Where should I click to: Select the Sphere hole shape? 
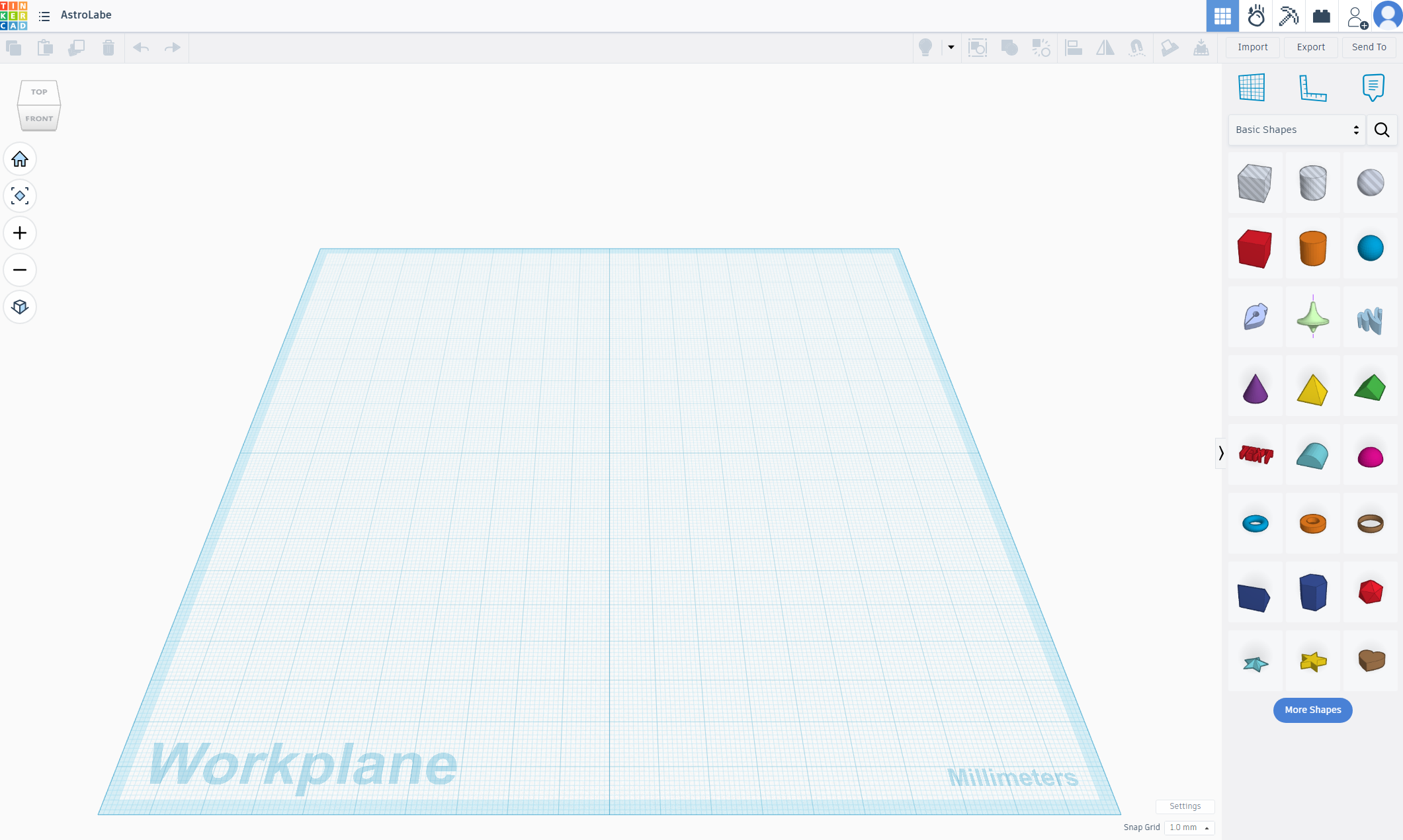point(1371,183)
